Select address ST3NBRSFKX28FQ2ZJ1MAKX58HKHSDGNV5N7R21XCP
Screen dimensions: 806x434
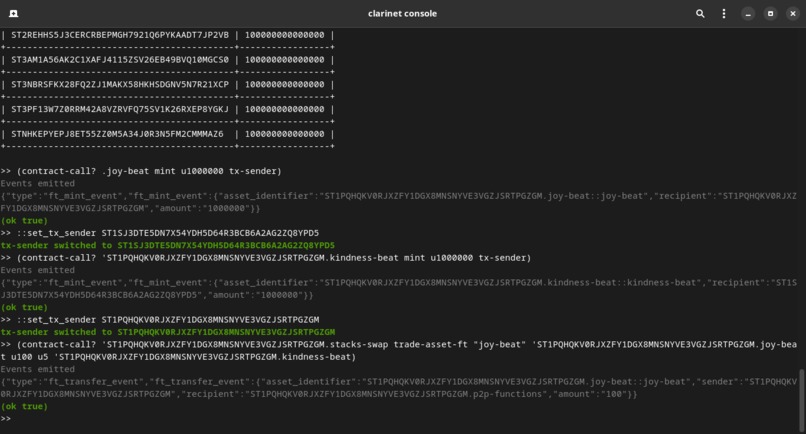(x=120, y=84)
